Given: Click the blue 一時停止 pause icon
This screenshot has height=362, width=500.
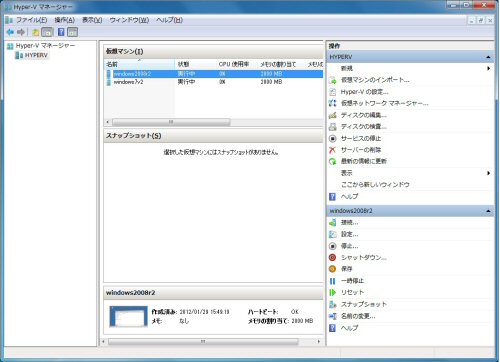Looking at the screenshot, I should tap(332, 281).
